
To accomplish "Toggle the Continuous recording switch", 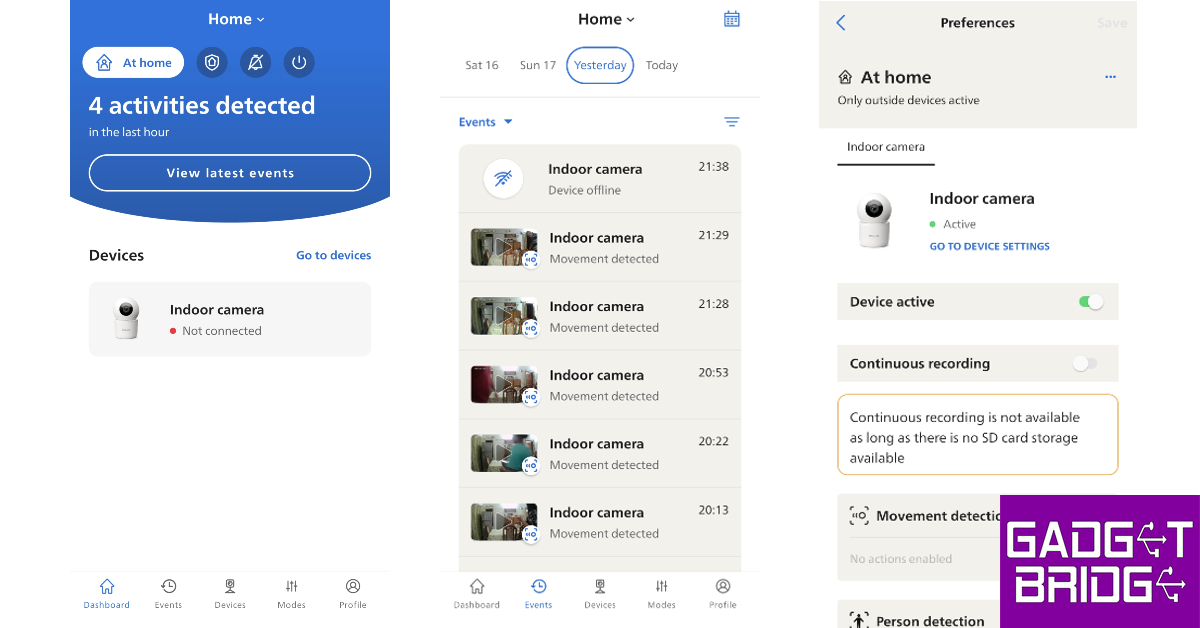I will coord(1084,364).
